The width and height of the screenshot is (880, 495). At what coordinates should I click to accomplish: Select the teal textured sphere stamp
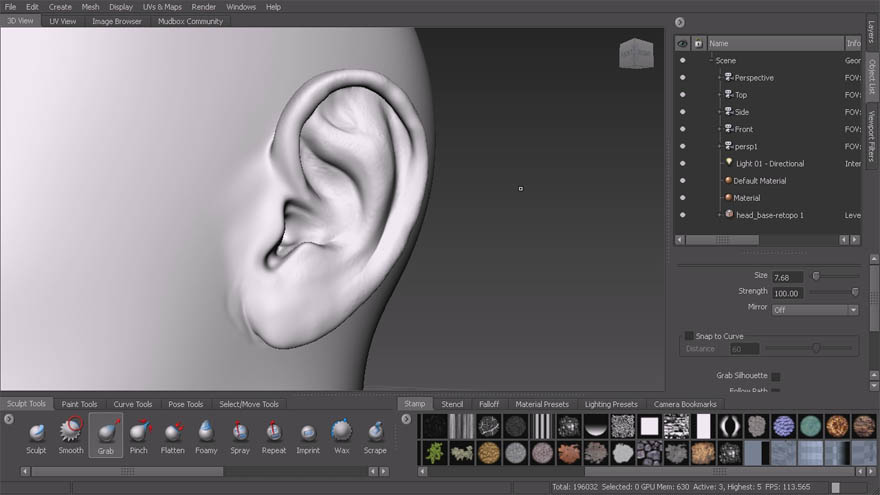coord(810,427)
